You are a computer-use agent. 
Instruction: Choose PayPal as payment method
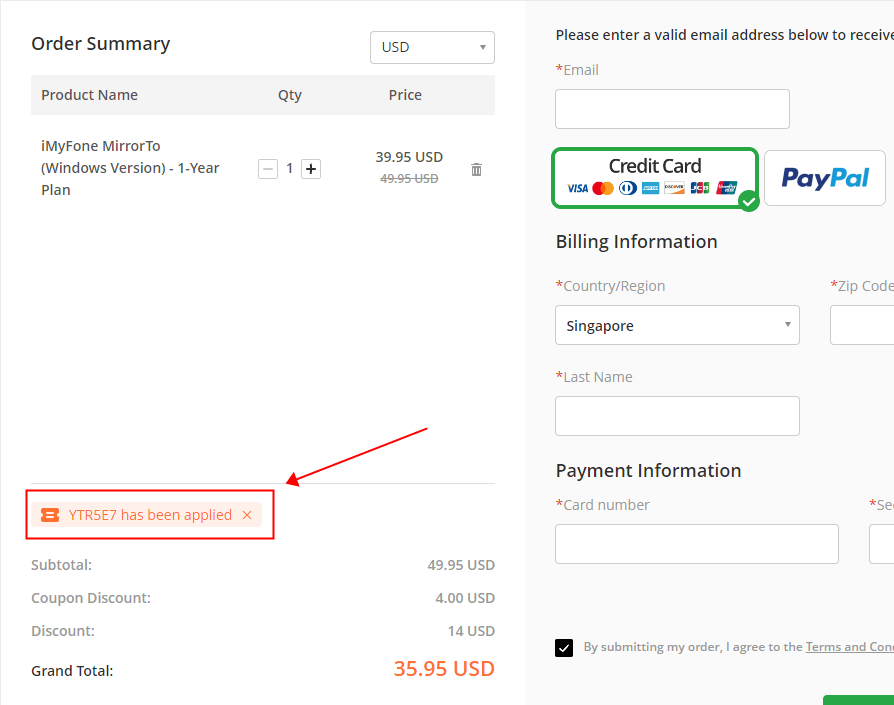pyautogui.click(x=825, y=178)
